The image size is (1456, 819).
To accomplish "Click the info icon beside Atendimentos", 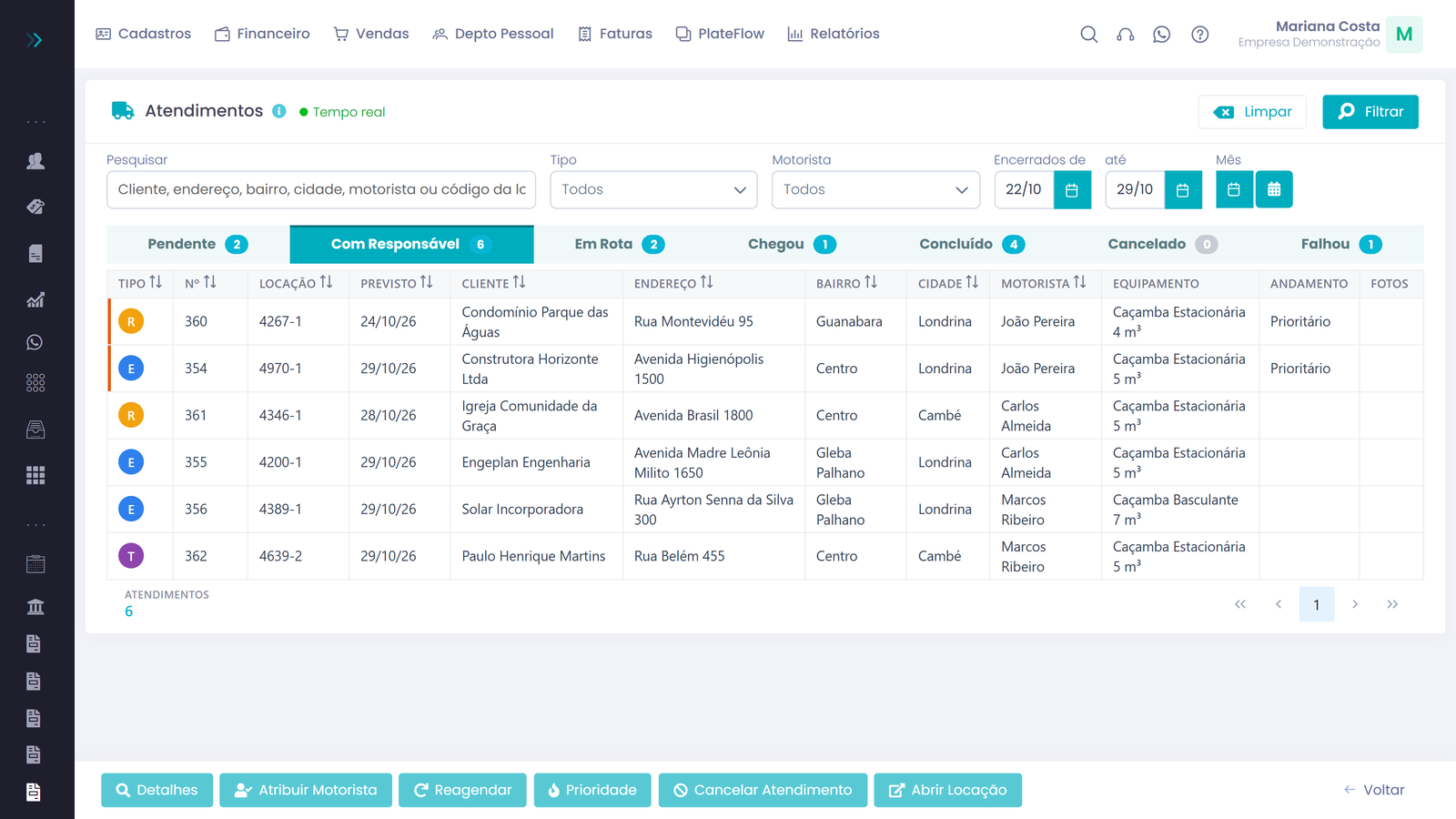I will pos(279,111).
